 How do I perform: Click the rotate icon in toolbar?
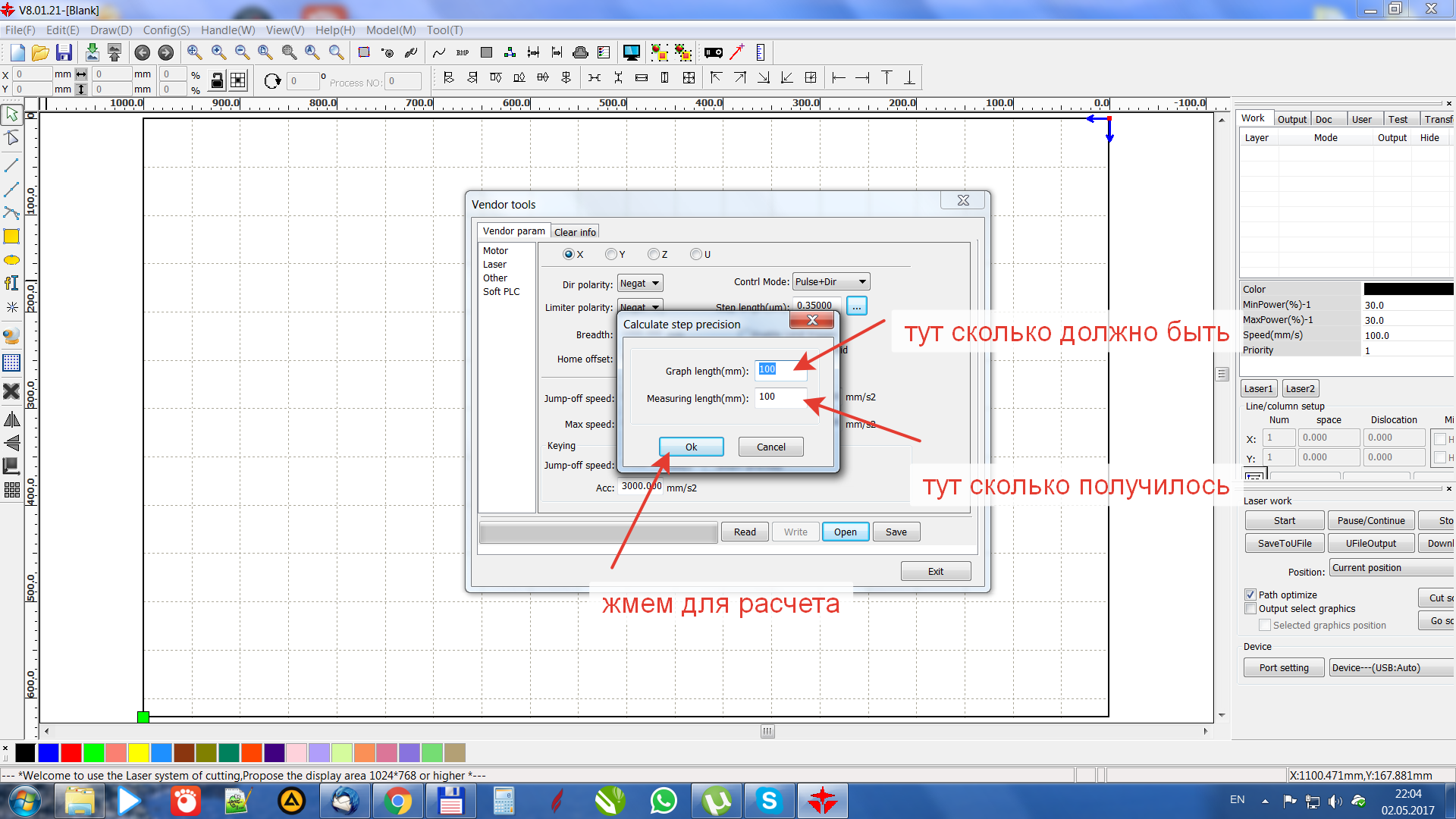pos(272,81)
